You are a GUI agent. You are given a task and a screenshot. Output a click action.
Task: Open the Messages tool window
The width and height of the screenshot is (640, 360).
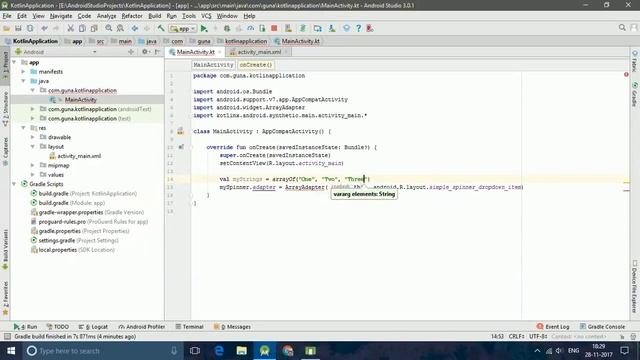[x=232, y=327]
